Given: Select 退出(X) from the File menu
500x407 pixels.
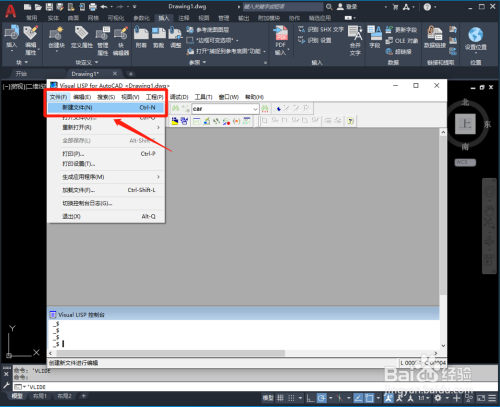Looking at the screenshot, I should point(106,216).
